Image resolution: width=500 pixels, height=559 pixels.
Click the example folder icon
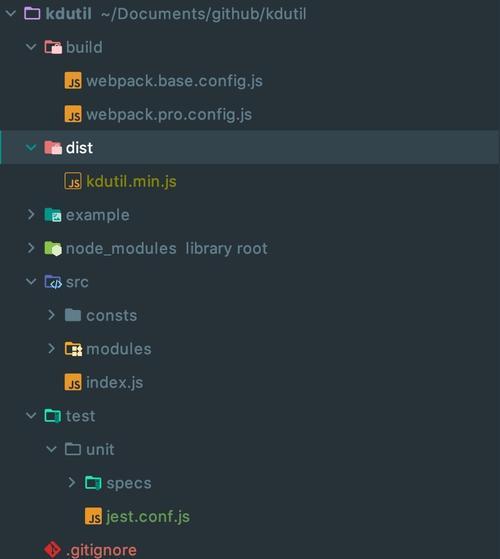click(x=53, y=215)
